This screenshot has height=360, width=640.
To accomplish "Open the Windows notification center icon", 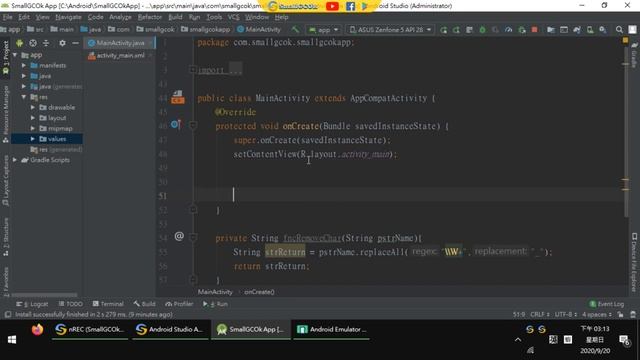I will click(x=624, y=340).
